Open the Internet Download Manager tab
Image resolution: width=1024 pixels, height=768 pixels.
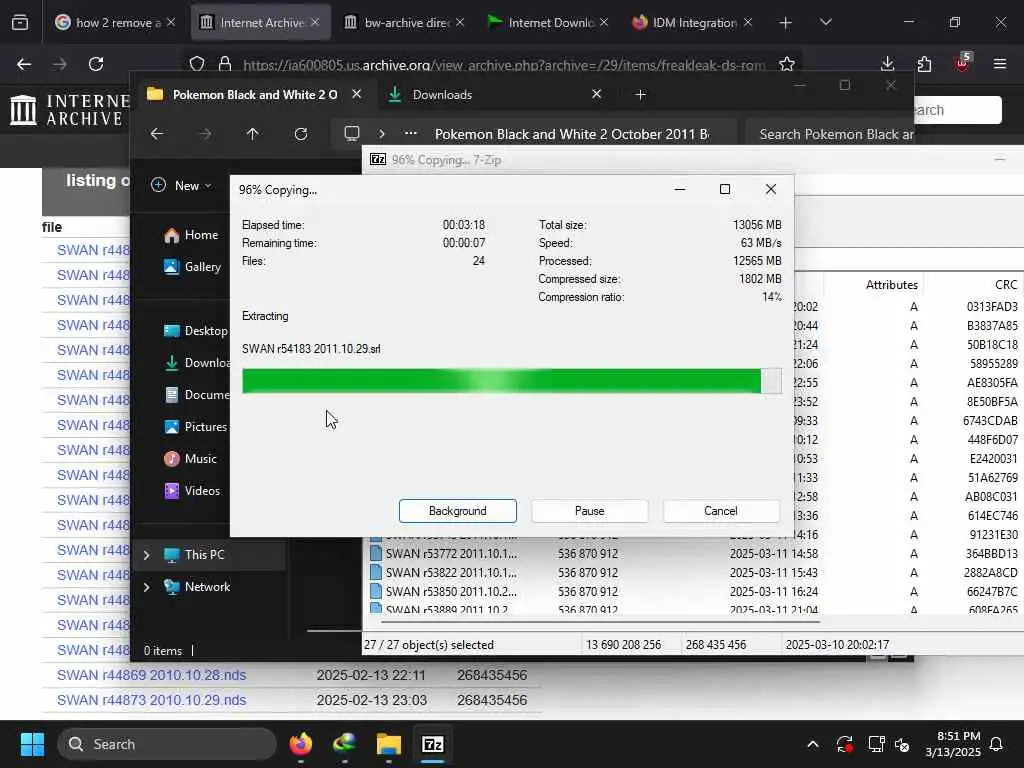pos(548,23)
